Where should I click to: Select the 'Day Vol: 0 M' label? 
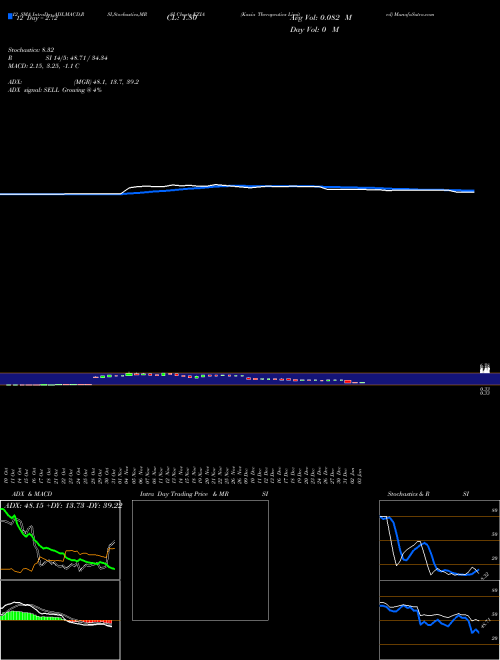pos(314,29)
